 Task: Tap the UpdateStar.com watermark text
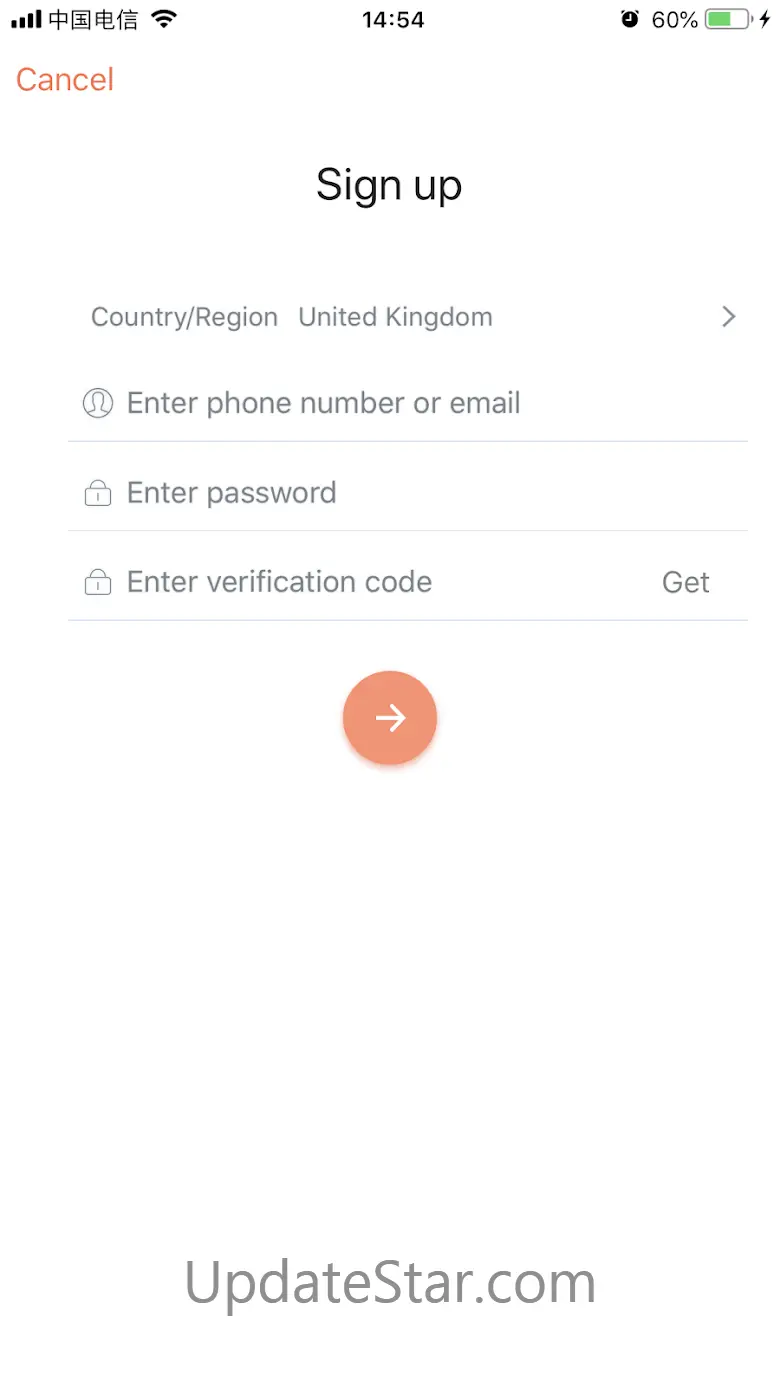390,1283
